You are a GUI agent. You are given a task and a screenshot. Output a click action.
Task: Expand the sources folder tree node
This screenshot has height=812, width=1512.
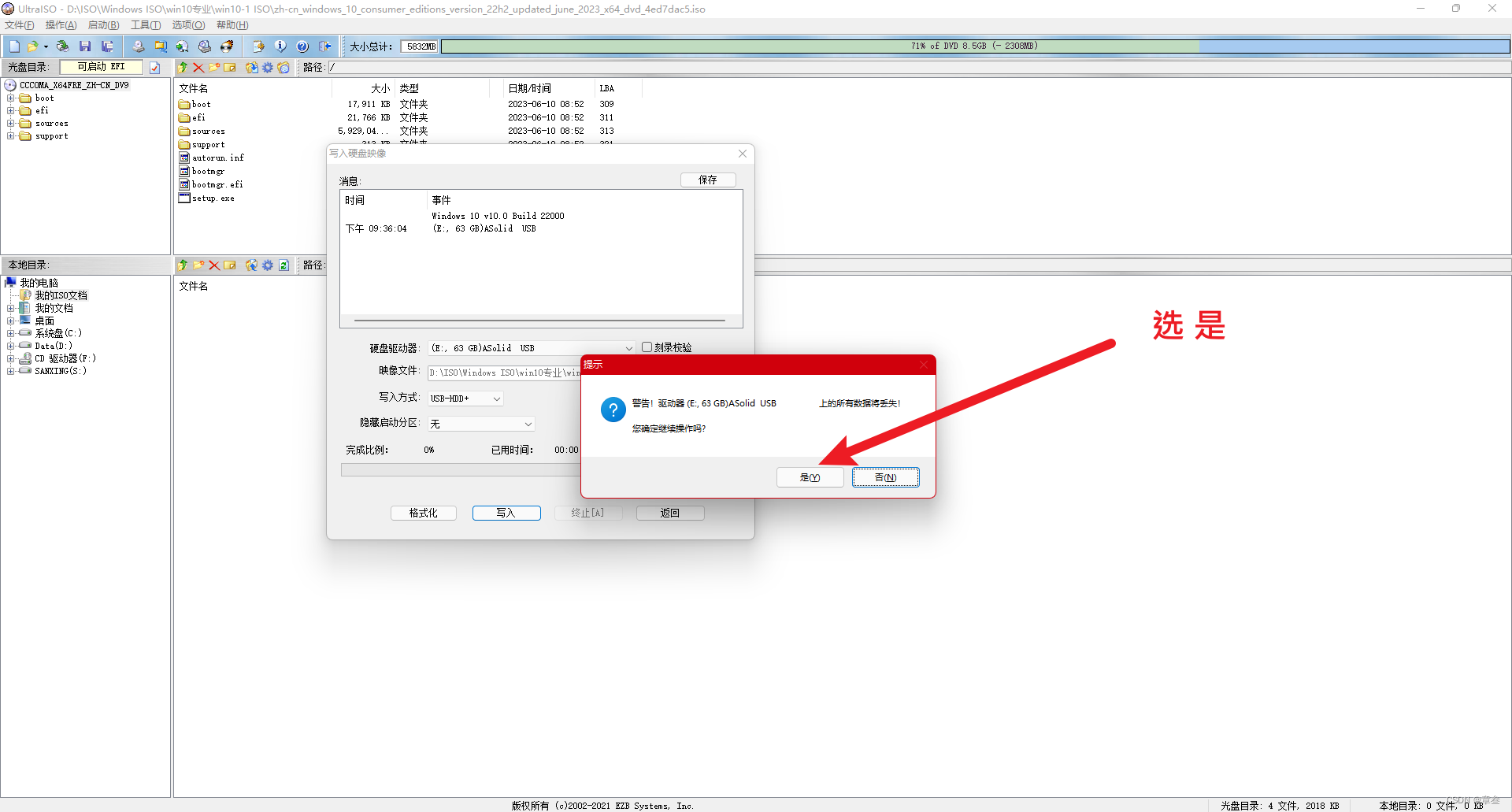point(11,124)
